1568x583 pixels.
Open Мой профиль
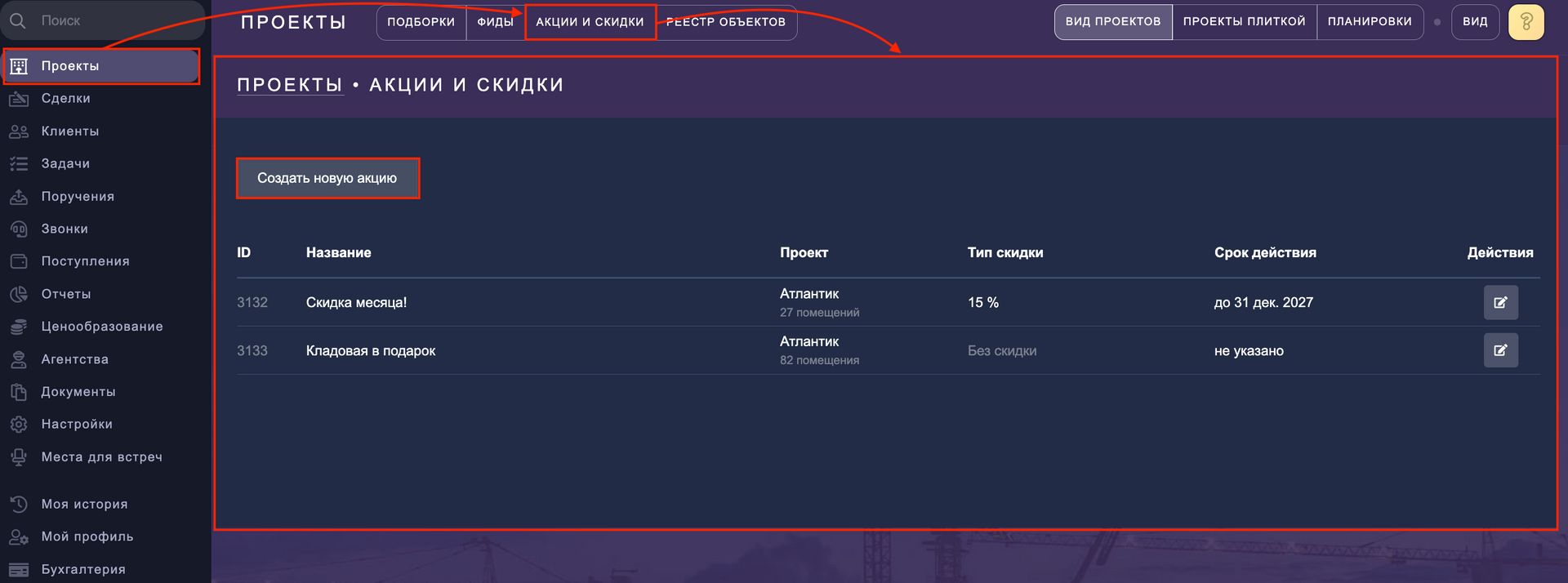coord(87,537)
